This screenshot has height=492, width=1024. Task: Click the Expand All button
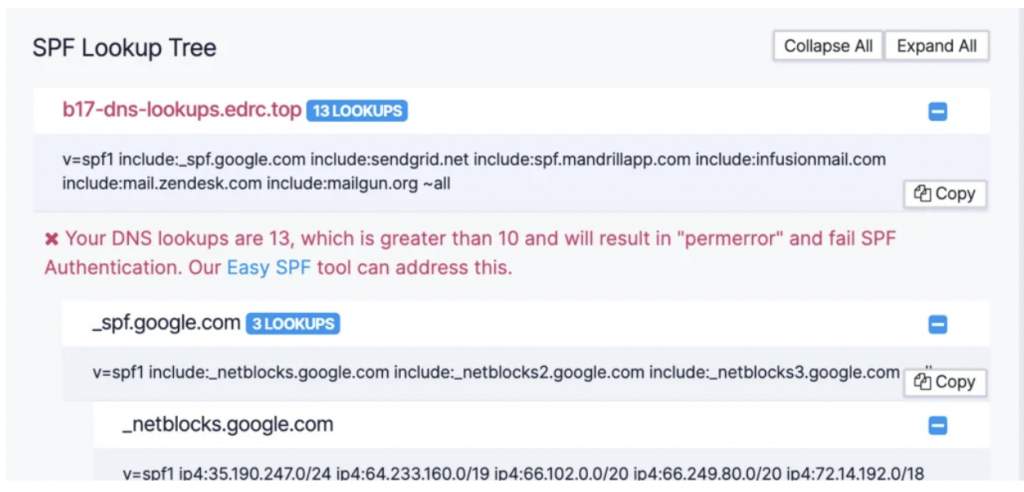point(936,46)
